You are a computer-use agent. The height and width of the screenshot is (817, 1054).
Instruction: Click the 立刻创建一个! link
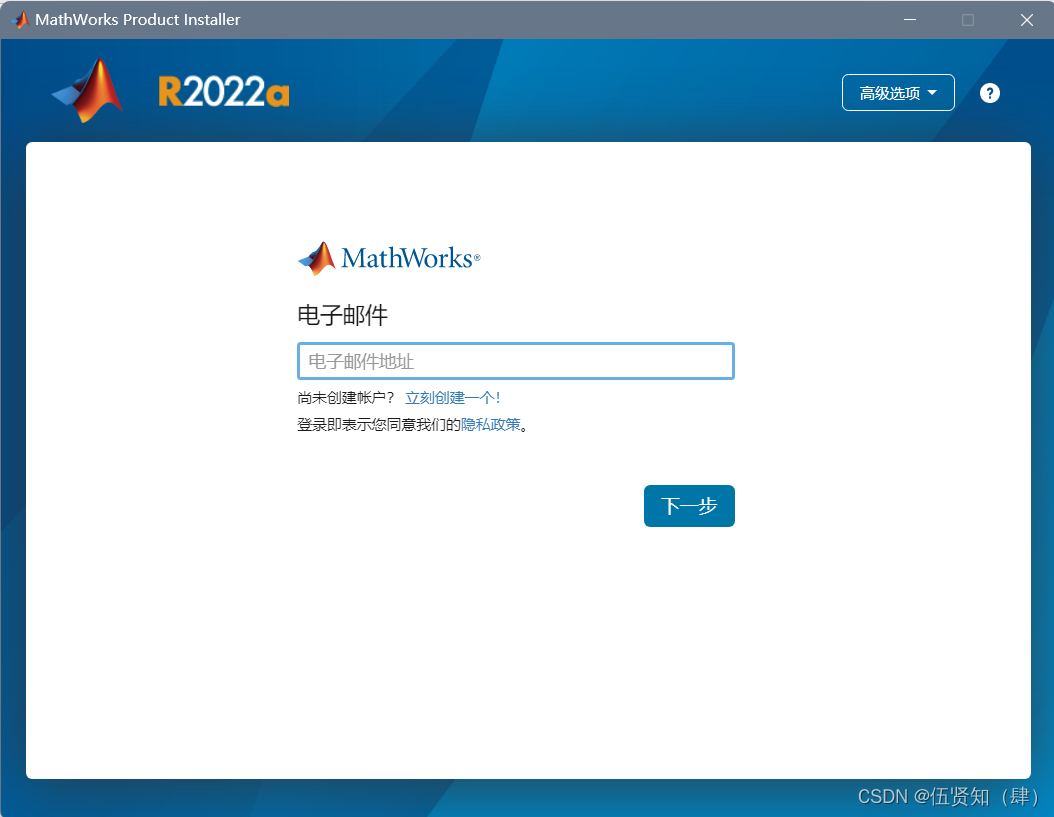[x=452, y=398]
